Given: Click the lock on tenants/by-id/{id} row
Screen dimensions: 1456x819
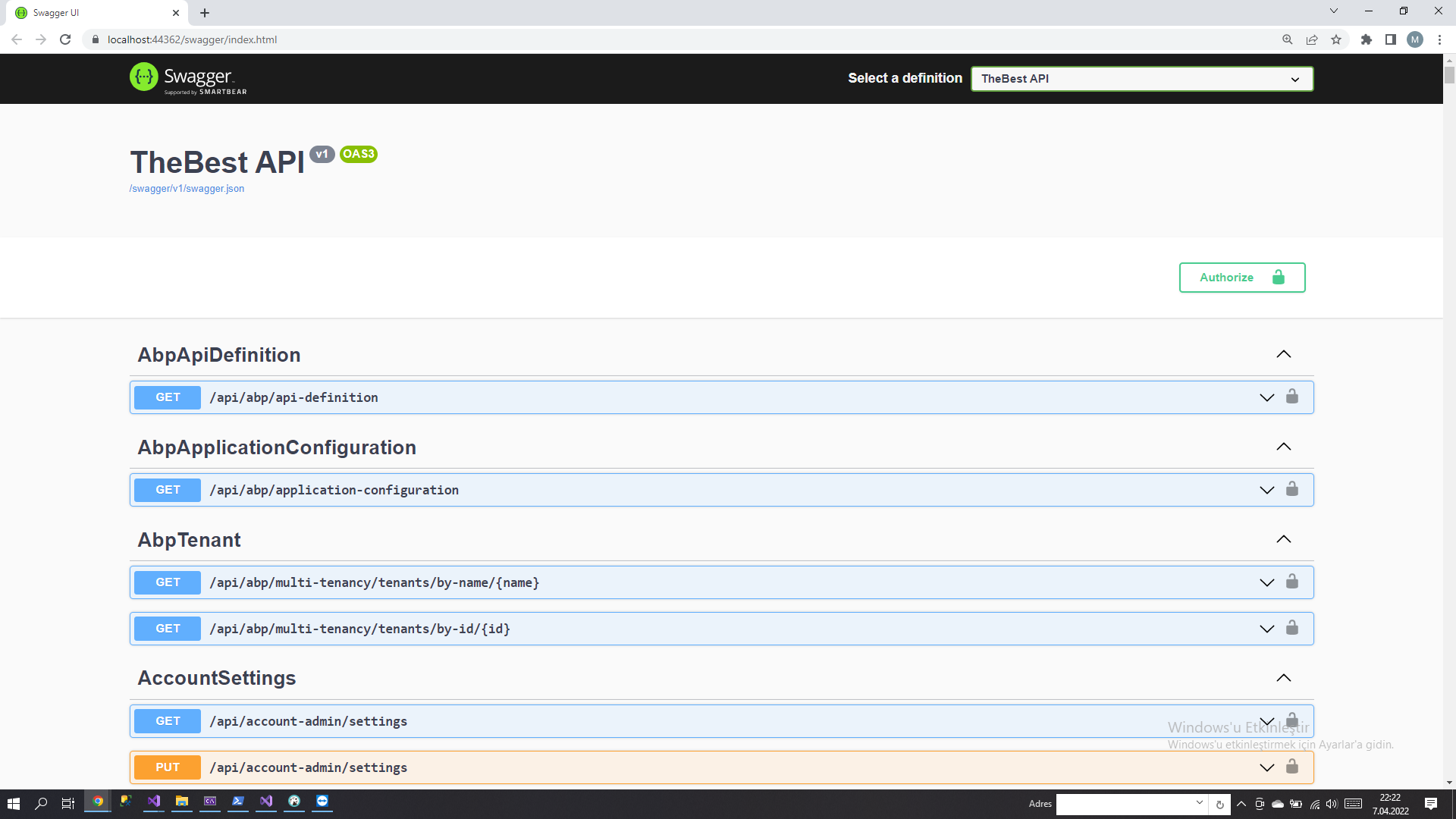Looking at the screenshot, I should point(1292,628).
